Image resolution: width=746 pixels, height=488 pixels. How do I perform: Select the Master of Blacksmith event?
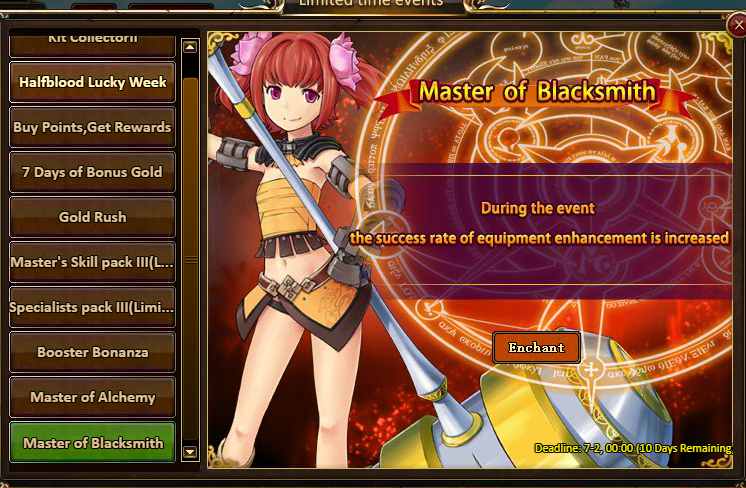coord(92,442)
